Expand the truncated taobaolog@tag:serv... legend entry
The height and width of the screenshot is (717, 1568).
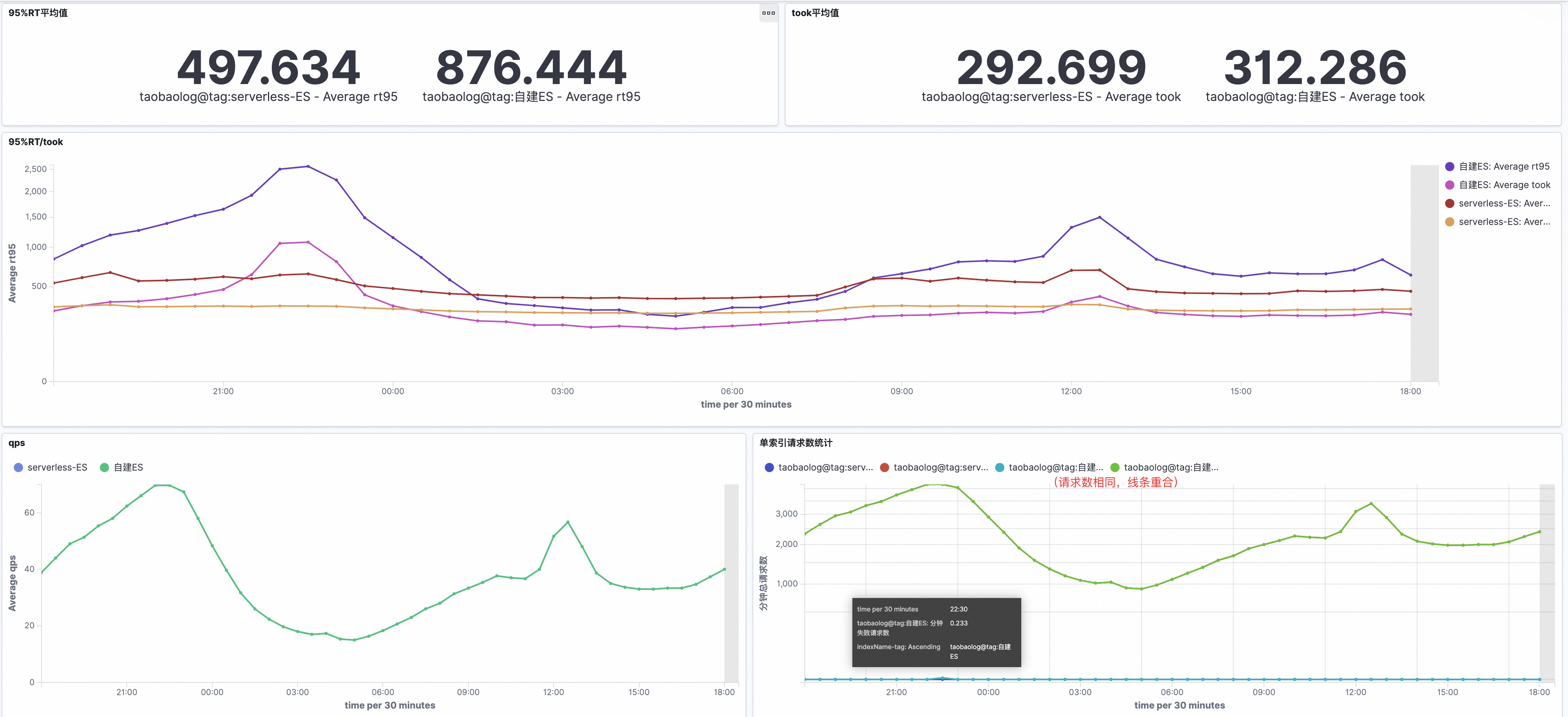coord(825,468)
